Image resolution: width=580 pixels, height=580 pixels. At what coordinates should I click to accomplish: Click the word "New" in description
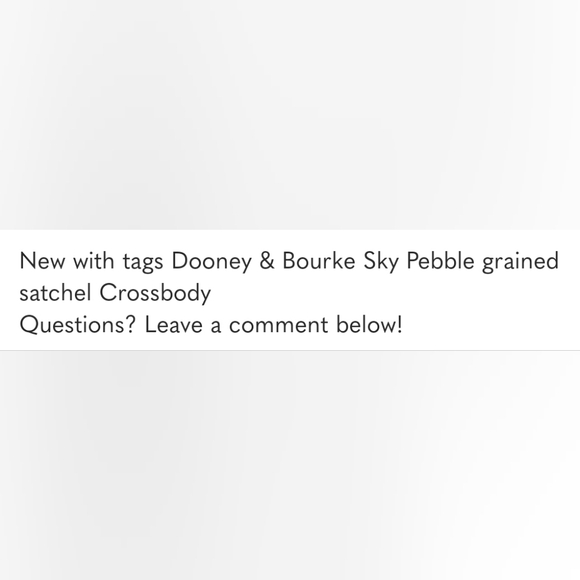pos(43,261)
